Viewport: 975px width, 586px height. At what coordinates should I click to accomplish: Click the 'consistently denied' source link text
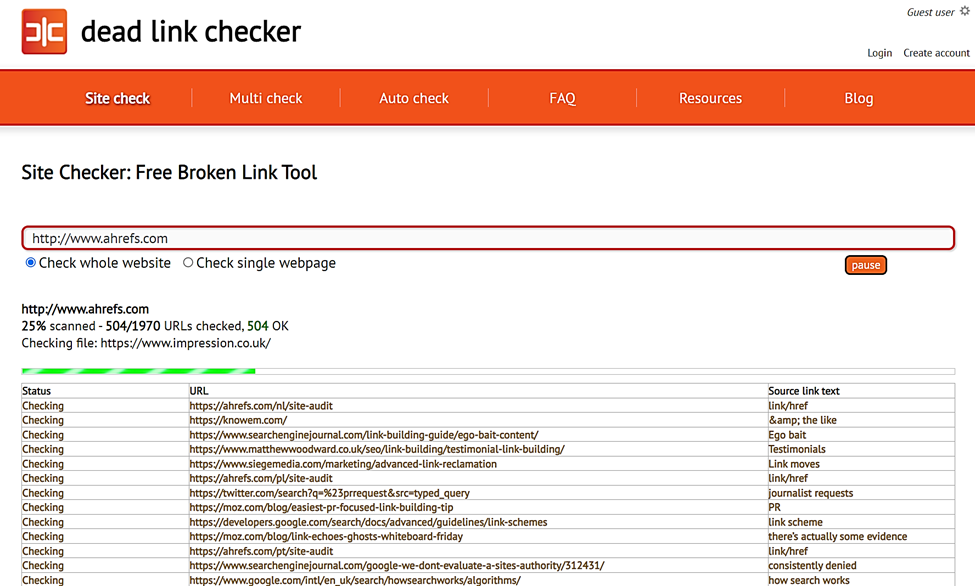[812, 566]
